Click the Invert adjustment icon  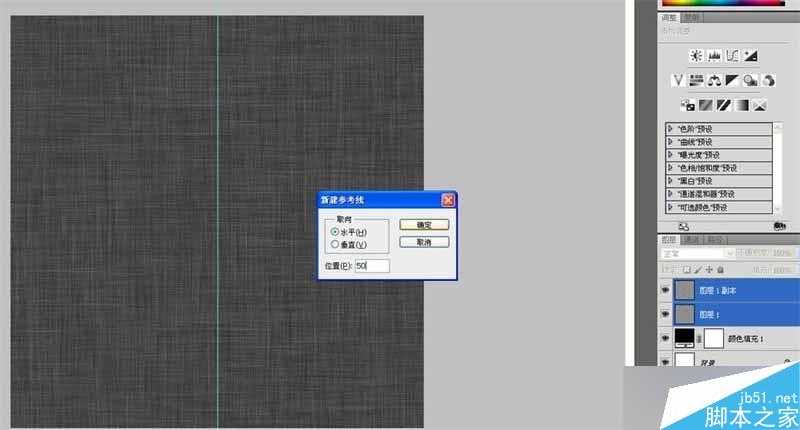[x=688, y=104]
